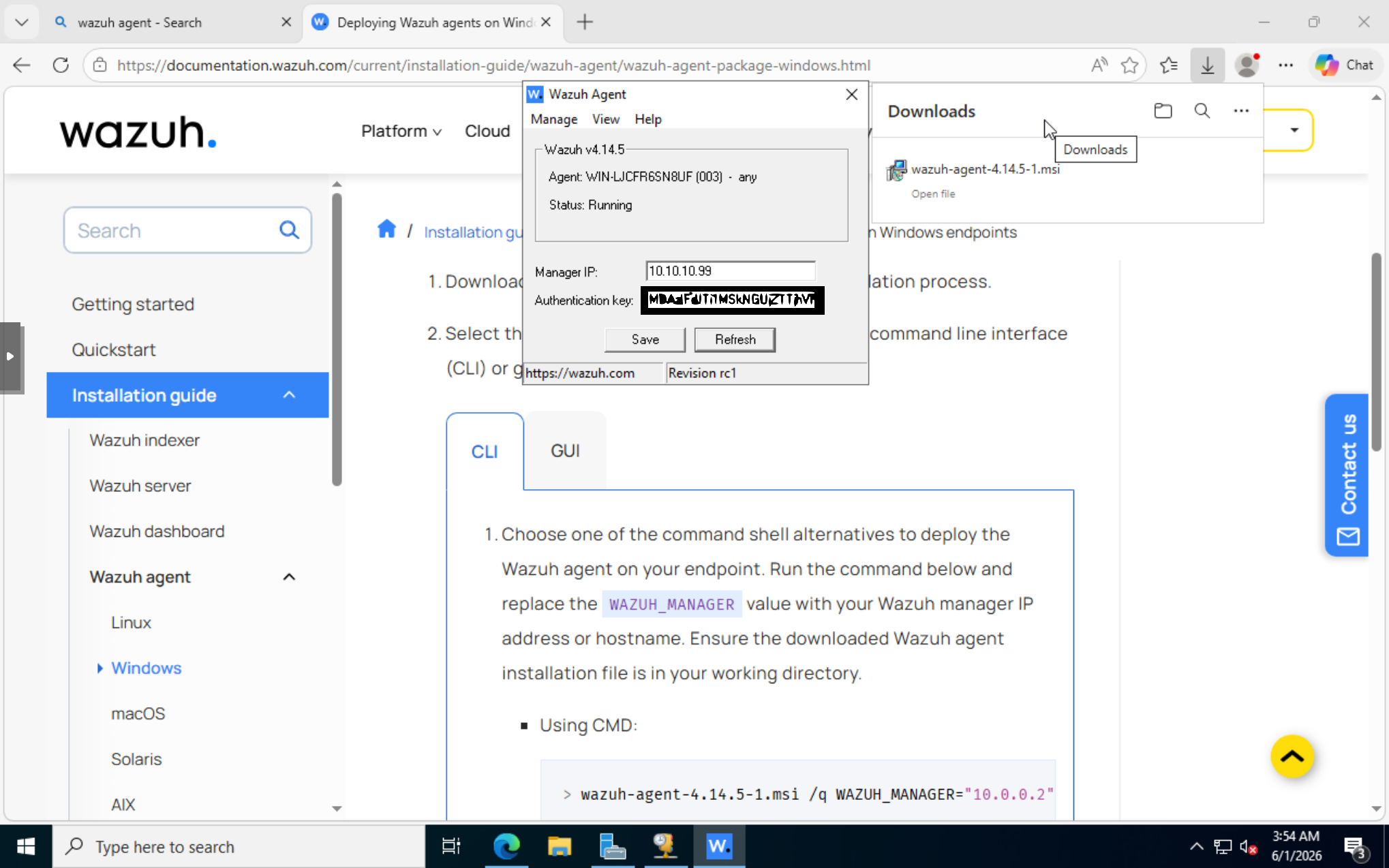Image resolution: width=1389 pixels, height=868 pixels.
Task: Close the wazuh agent Search tab
Action: (286, 22)
